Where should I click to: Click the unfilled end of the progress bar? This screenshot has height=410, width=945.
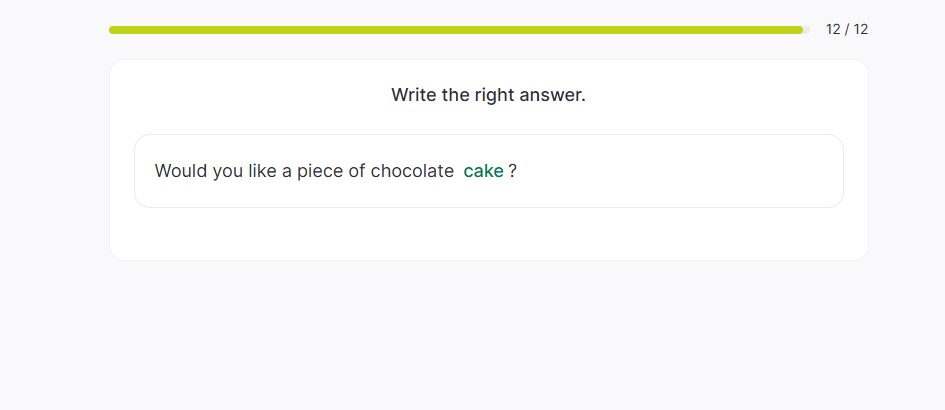click(x=806, y=30)
